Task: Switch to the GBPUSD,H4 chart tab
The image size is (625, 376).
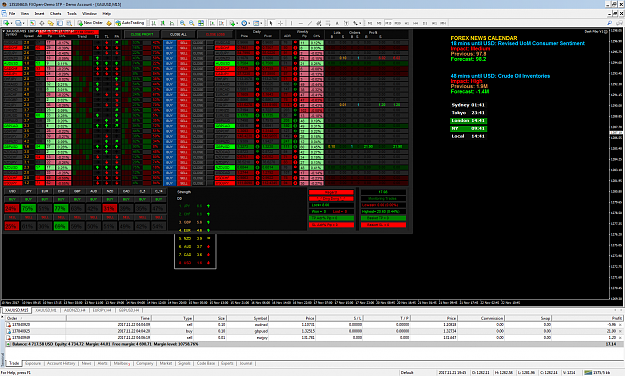Action: click(129, 310)
